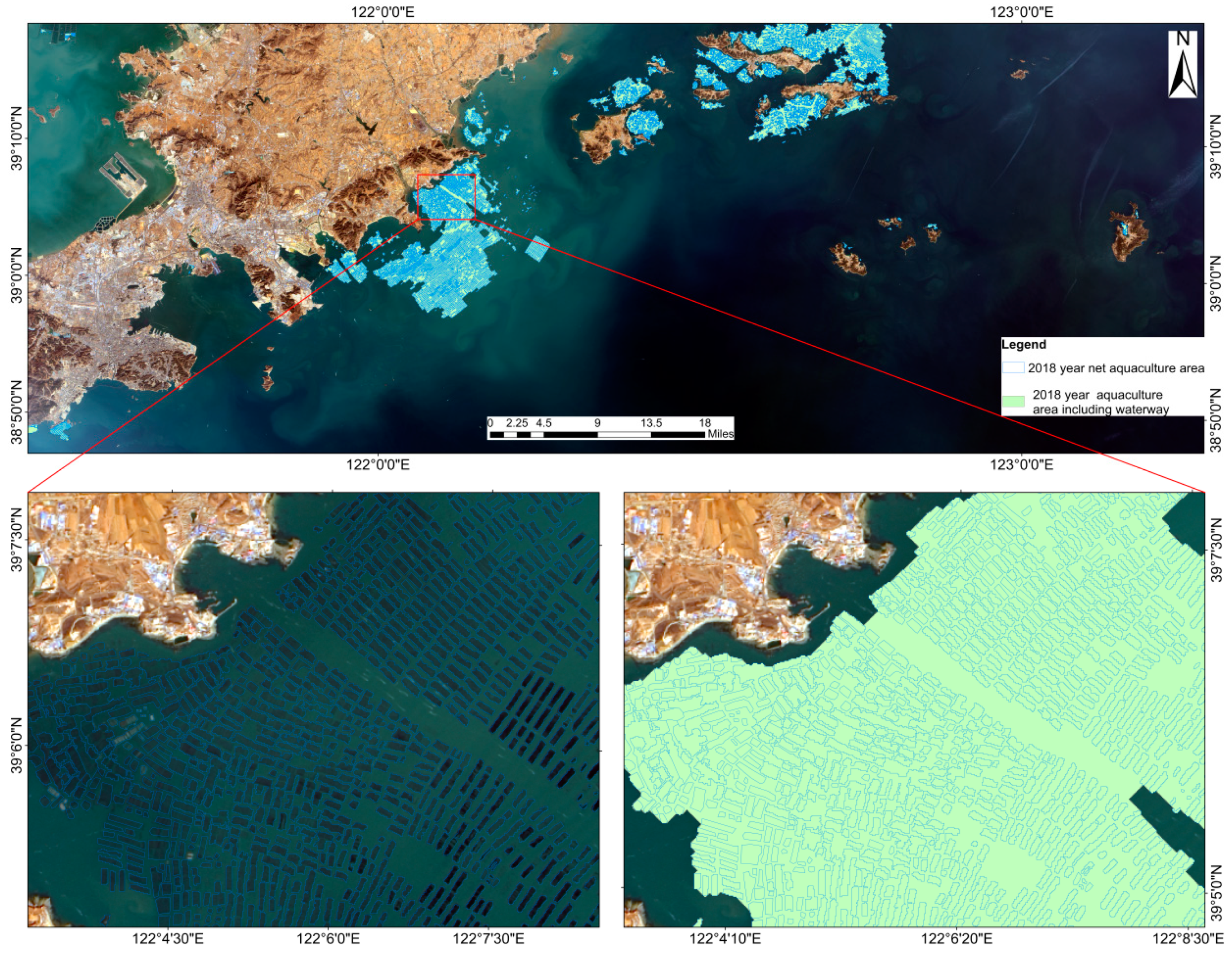Image resolution: width=1232 pixels, height=956 pixels.
Task: Click the green aquaculture legend swatch
Action: [1013, 402]
